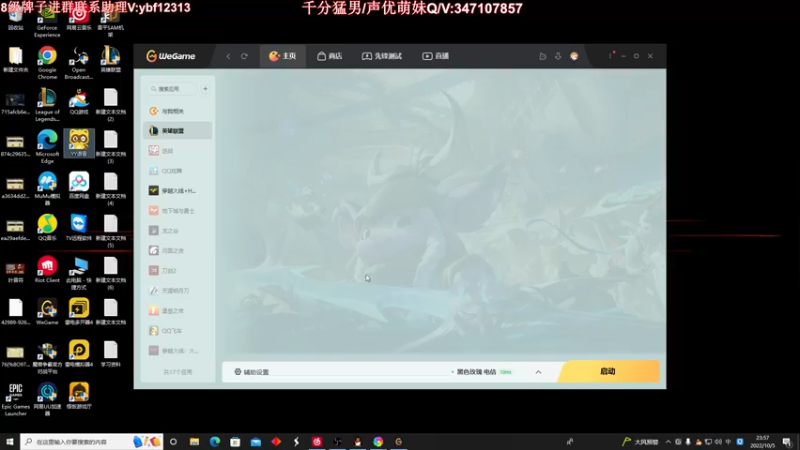Click the taskbar search box
The height and width of the screenshot is (450, 800).
click(x=91, y=441)
